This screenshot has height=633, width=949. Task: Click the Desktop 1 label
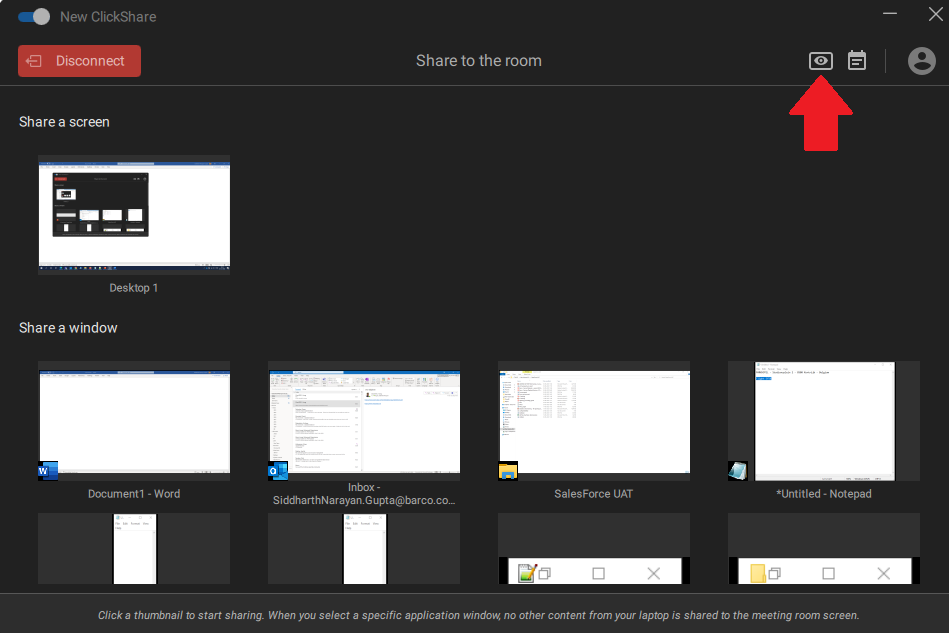(x=134, y=288)
